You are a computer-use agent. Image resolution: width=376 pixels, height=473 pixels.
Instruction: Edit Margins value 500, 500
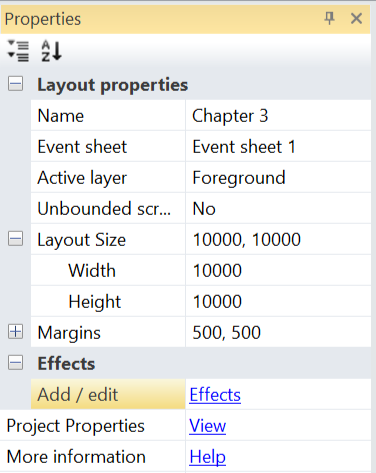pos(278,332)
